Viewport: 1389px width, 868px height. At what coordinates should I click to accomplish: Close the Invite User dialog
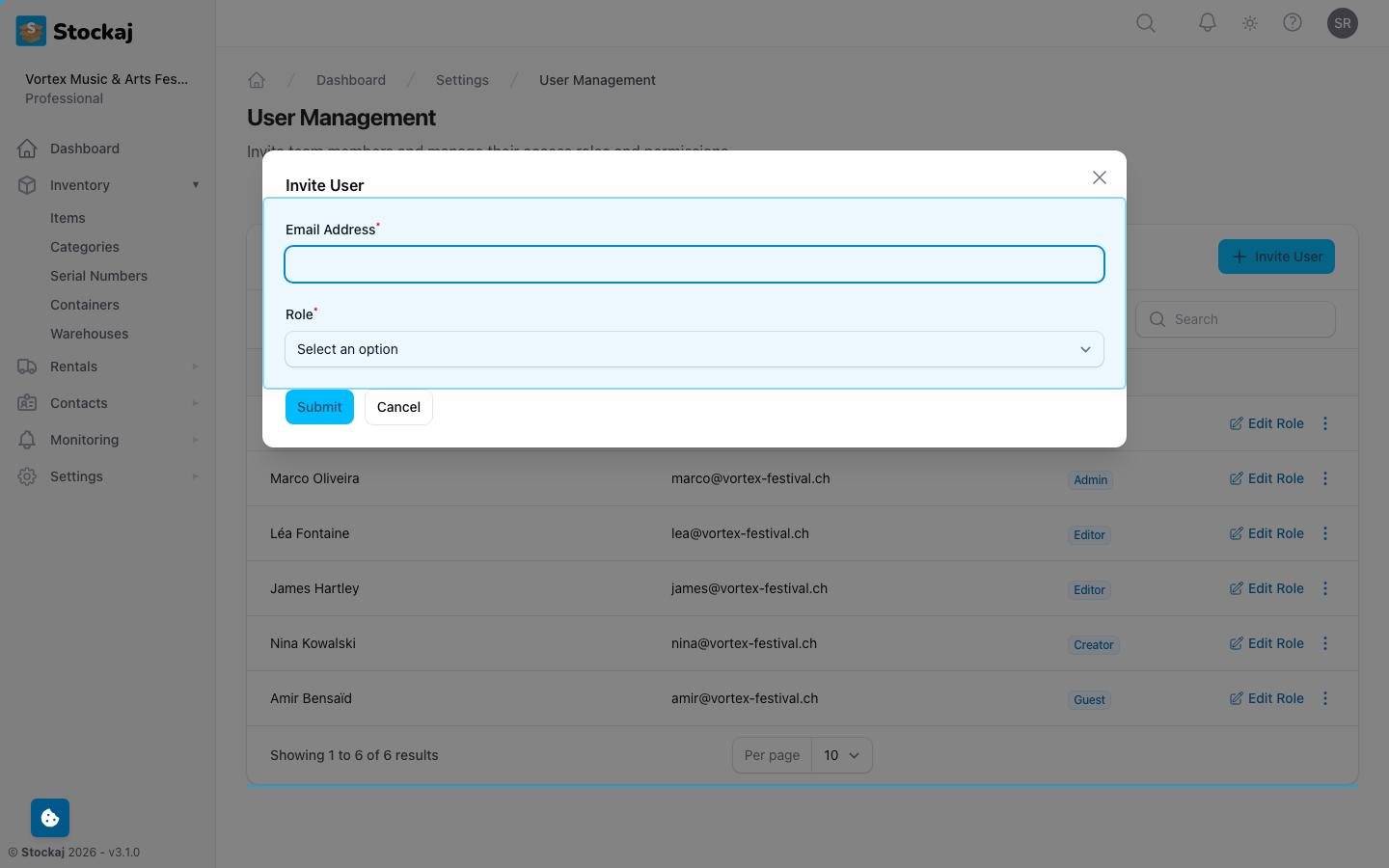point(1100,177)
